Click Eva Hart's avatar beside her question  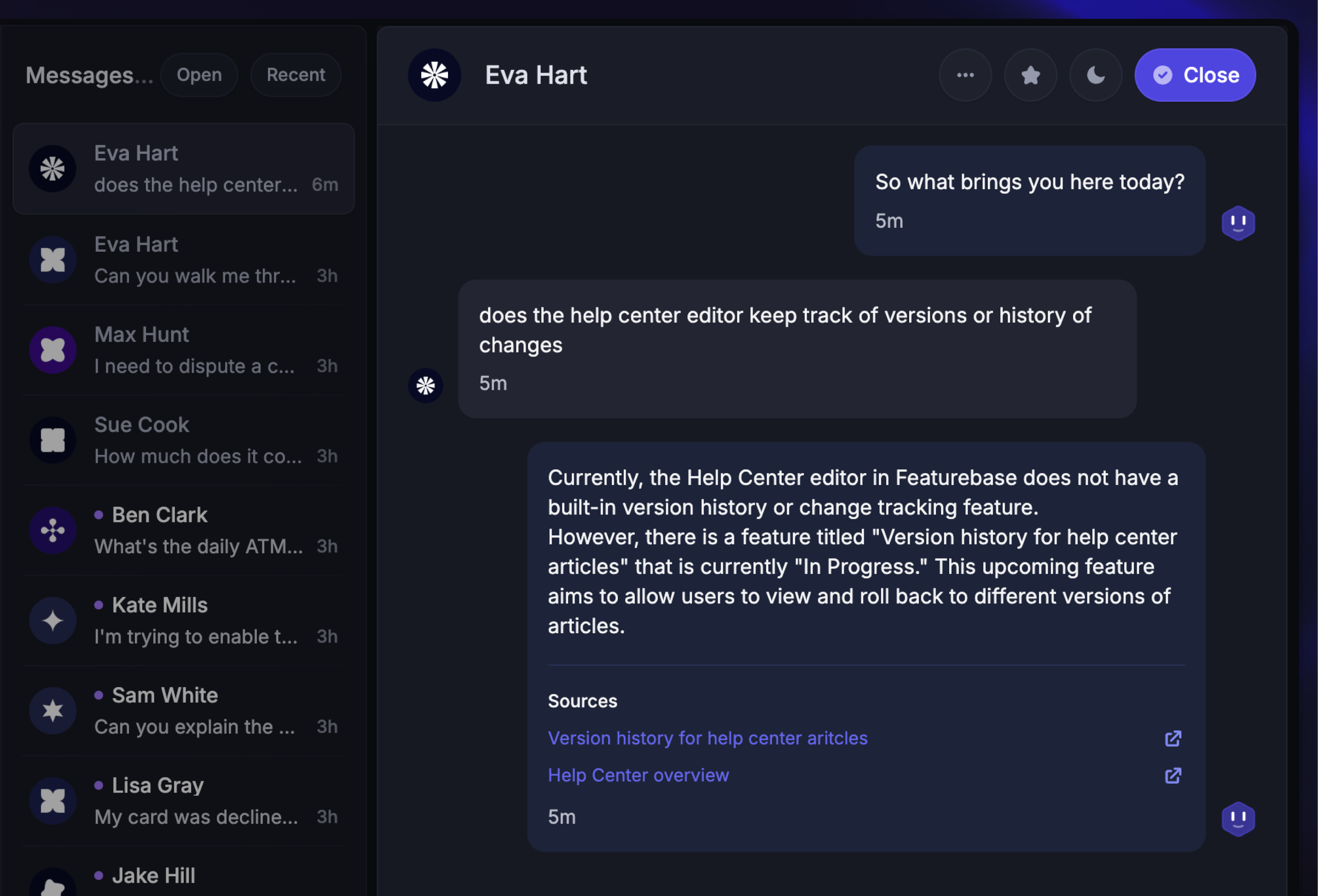(x=425, y=386)
